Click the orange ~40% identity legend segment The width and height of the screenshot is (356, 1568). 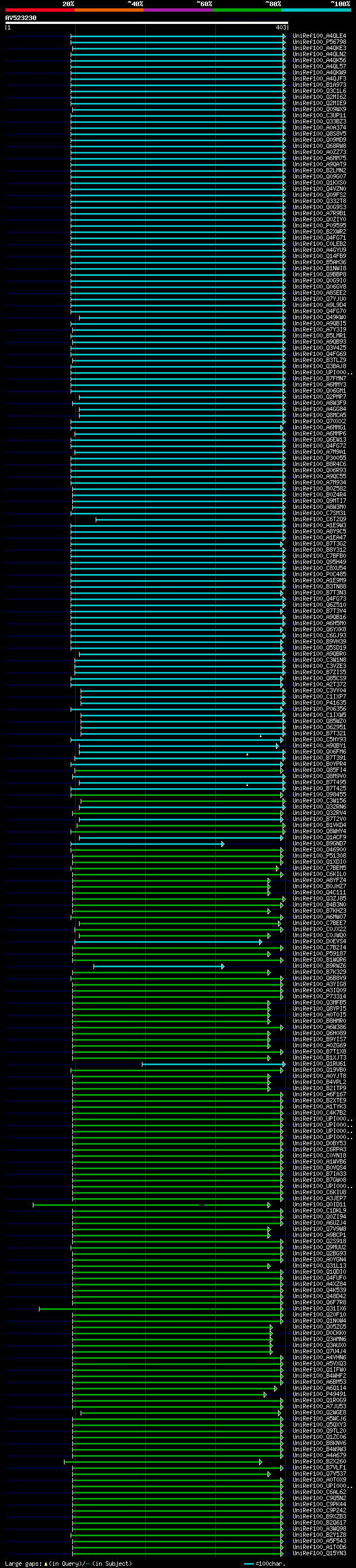(x=109, y=10)
